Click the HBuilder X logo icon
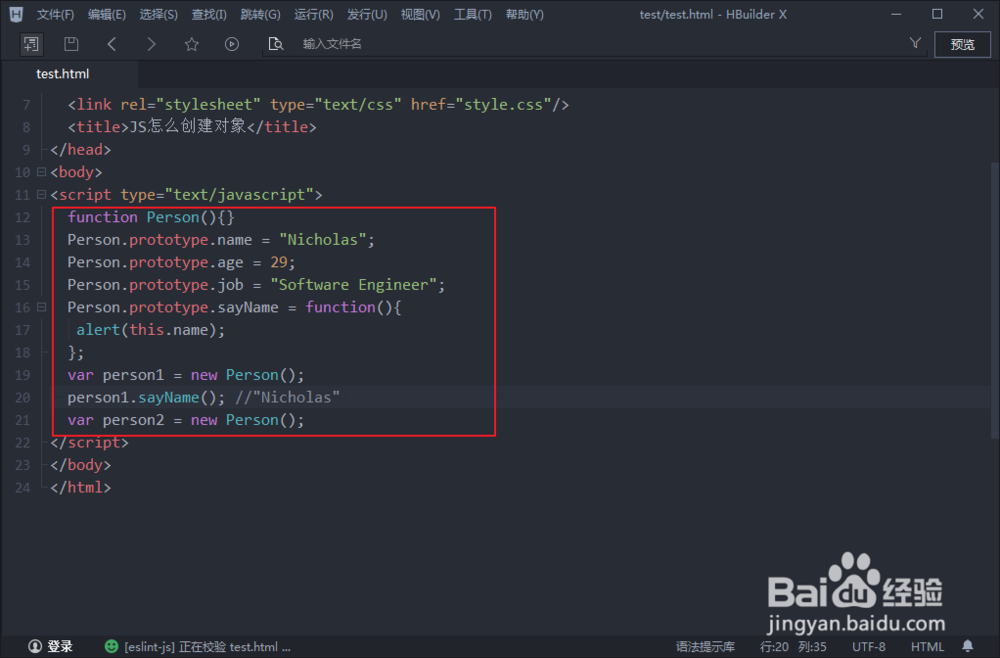 point(16,14)
